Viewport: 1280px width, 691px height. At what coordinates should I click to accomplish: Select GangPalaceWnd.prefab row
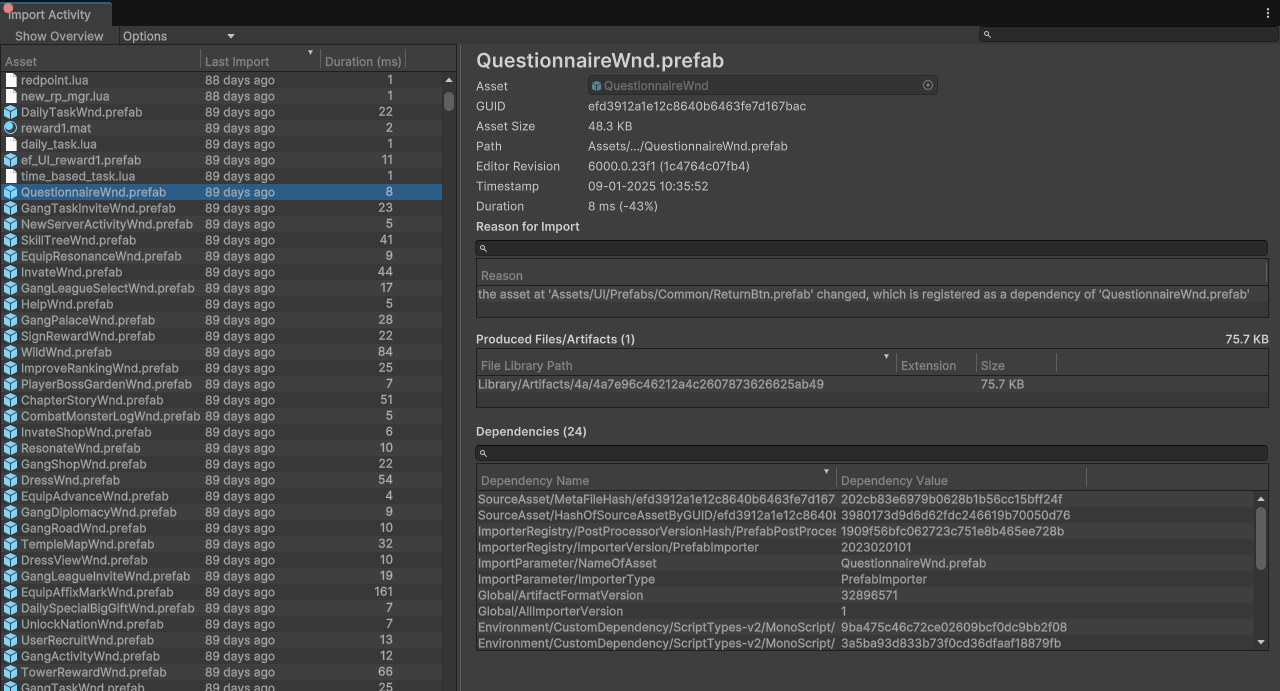coord(87,320)
